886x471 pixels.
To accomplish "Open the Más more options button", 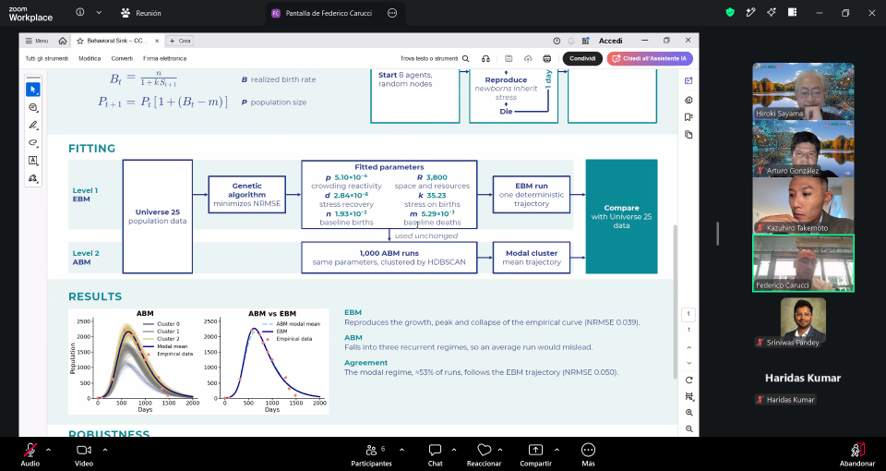I will (x=588, y=454).
